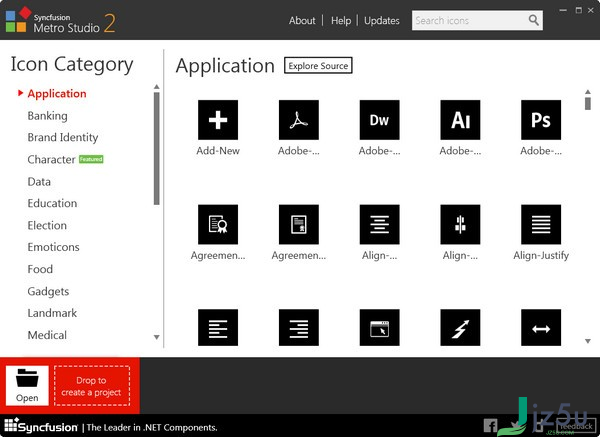Image resolution: width=600 pixels, height=437 pixels.
Task: Select the Align center text icon
Action: point(379,224)
